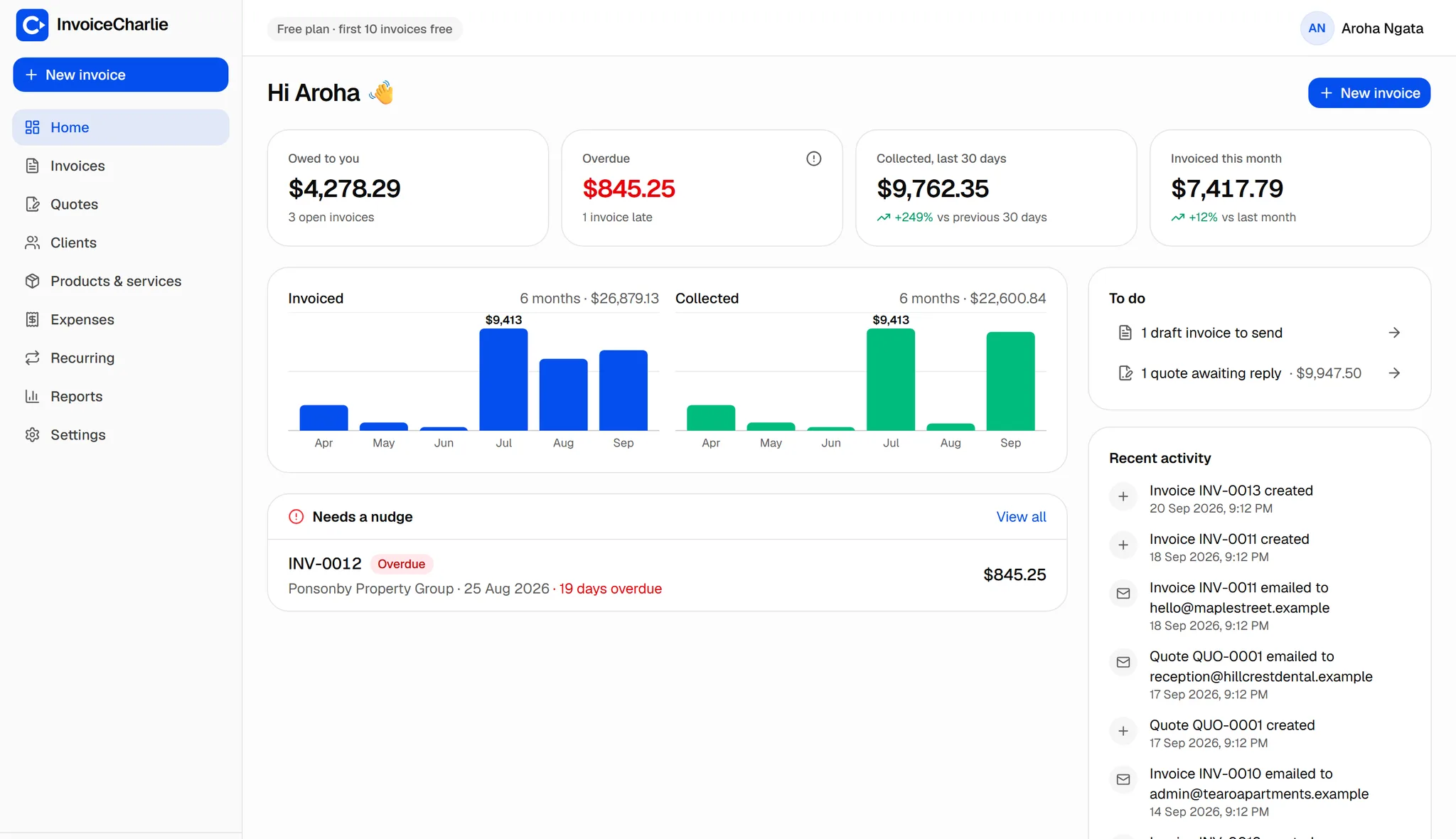Click the arrow next to draft invoice to send
The width and height of the screenshot is (1456, 839).
coord(1394,333)
